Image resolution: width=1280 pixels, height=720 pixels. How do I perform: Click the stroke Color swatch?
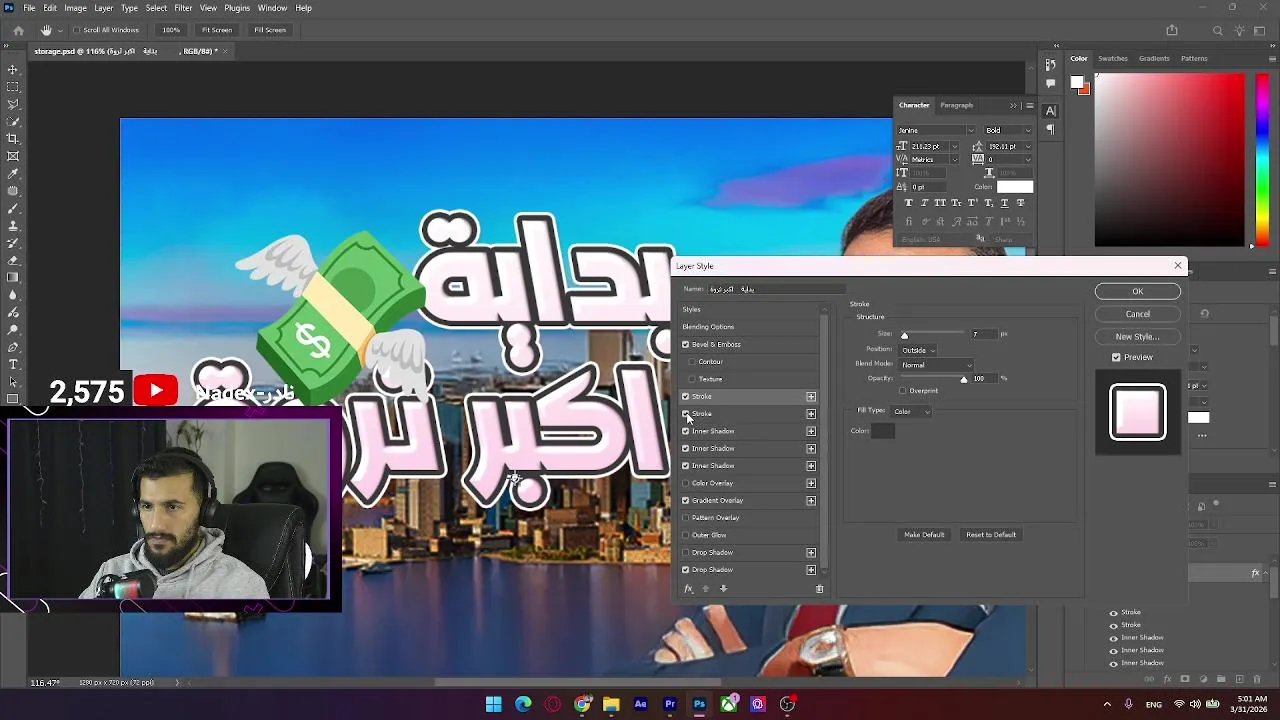tap(883, 431)
